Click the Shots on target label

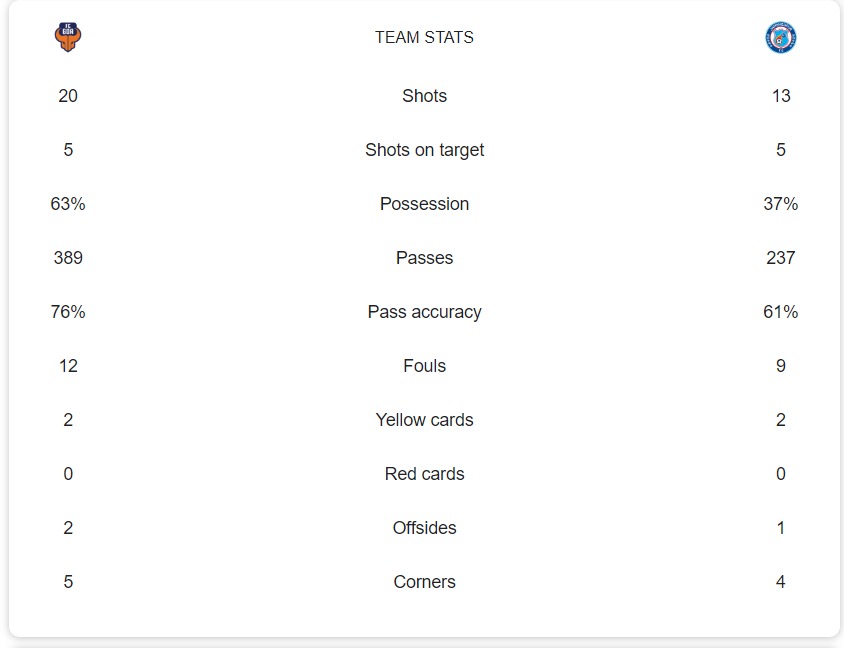click(424, 150)
